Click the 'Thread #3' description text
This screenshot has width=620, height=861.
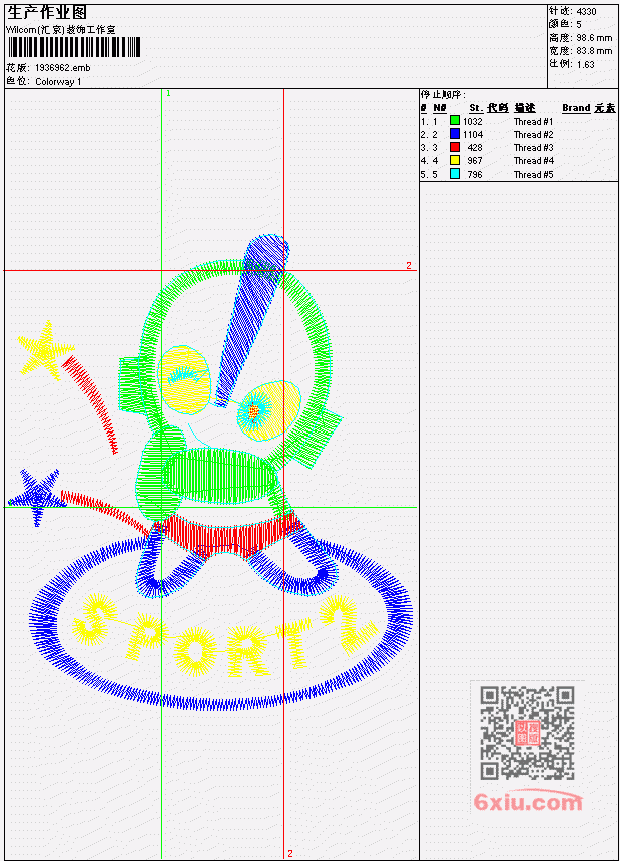533,148
